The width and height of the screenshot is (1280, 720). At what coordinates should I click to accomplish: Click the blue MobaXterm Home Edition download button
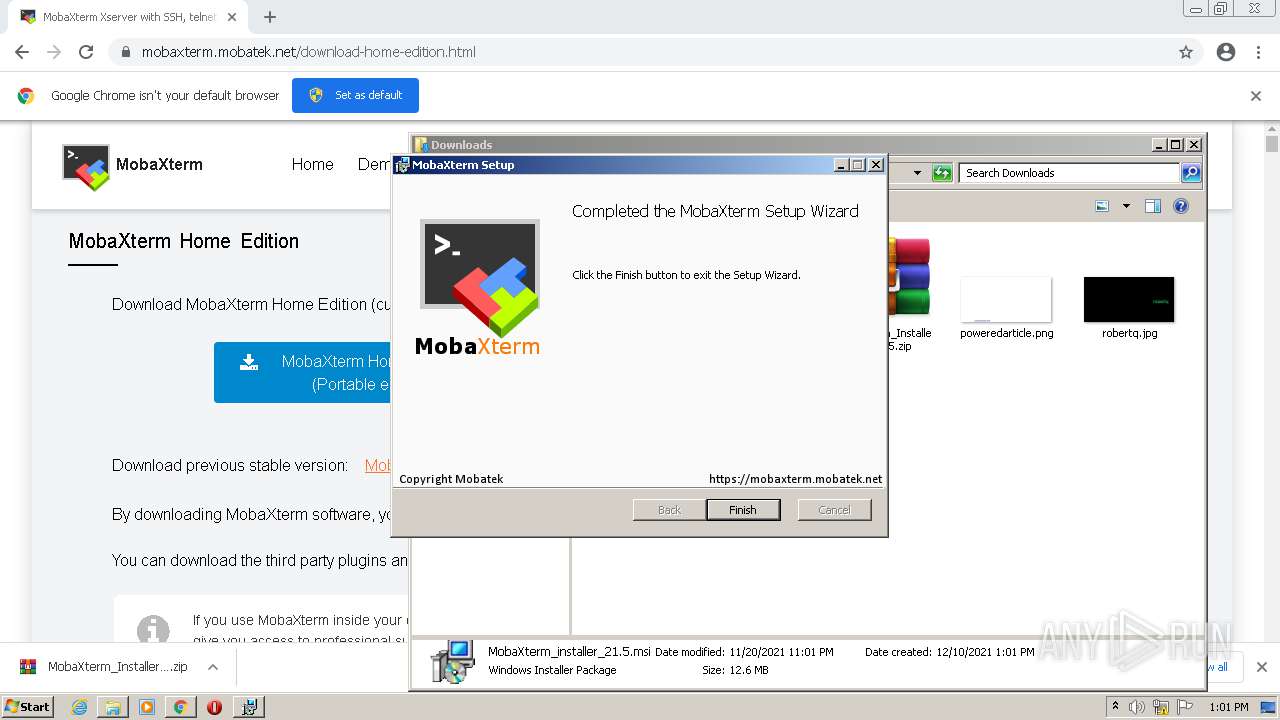pos(303,372)
